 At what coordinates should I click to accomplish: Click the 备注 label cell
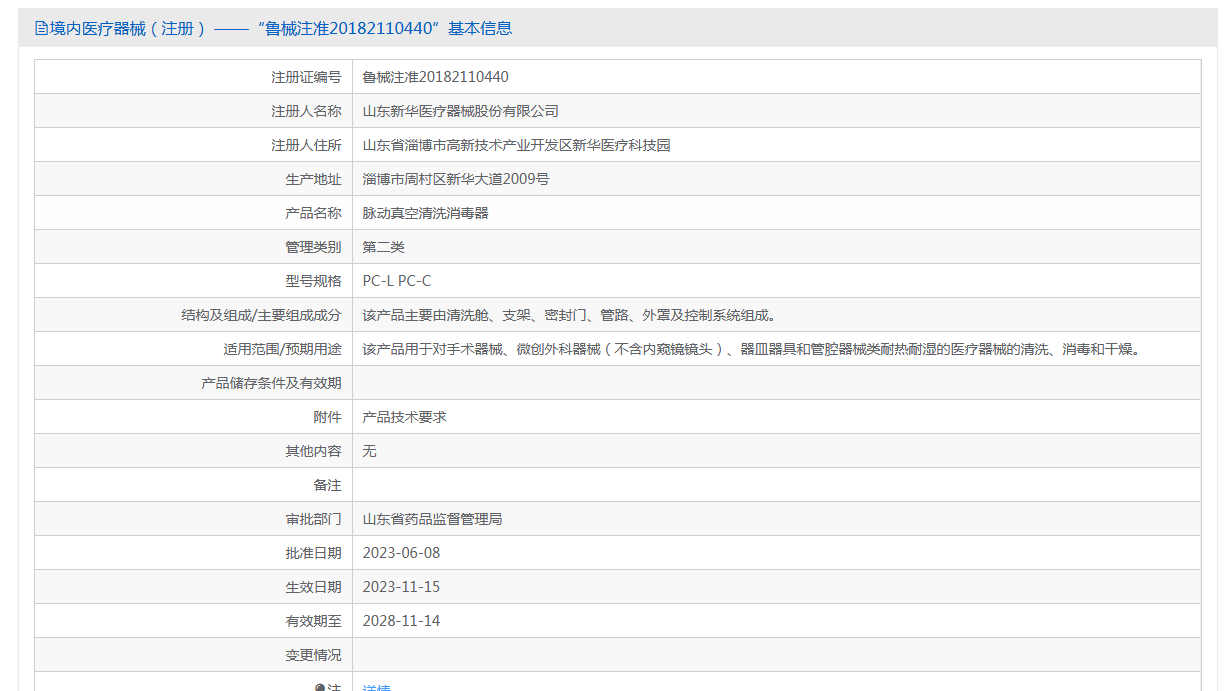pyautogui.click(x=194, y=485)
